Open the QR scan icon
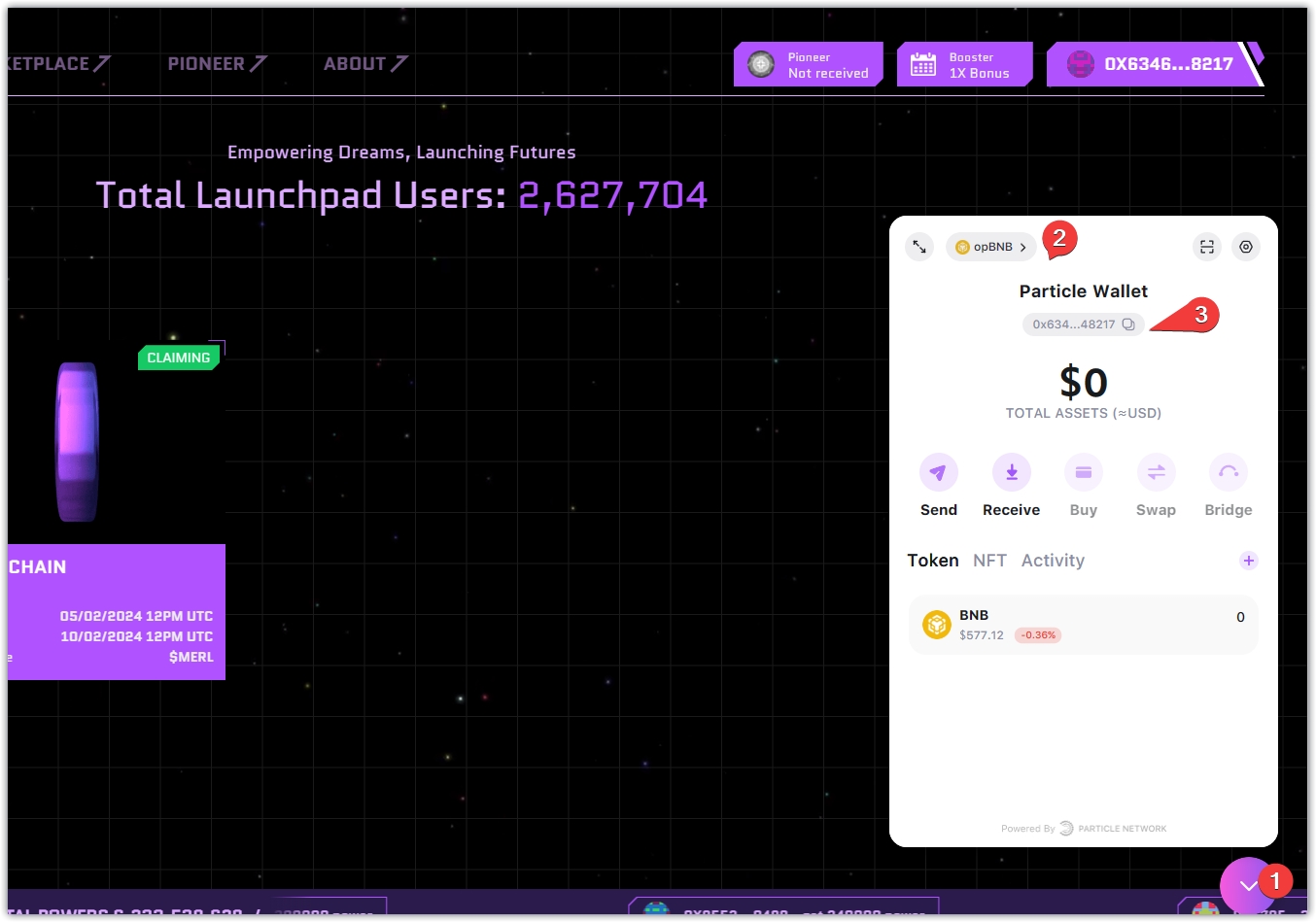 pyautogui.click(x=1206, y=247)
